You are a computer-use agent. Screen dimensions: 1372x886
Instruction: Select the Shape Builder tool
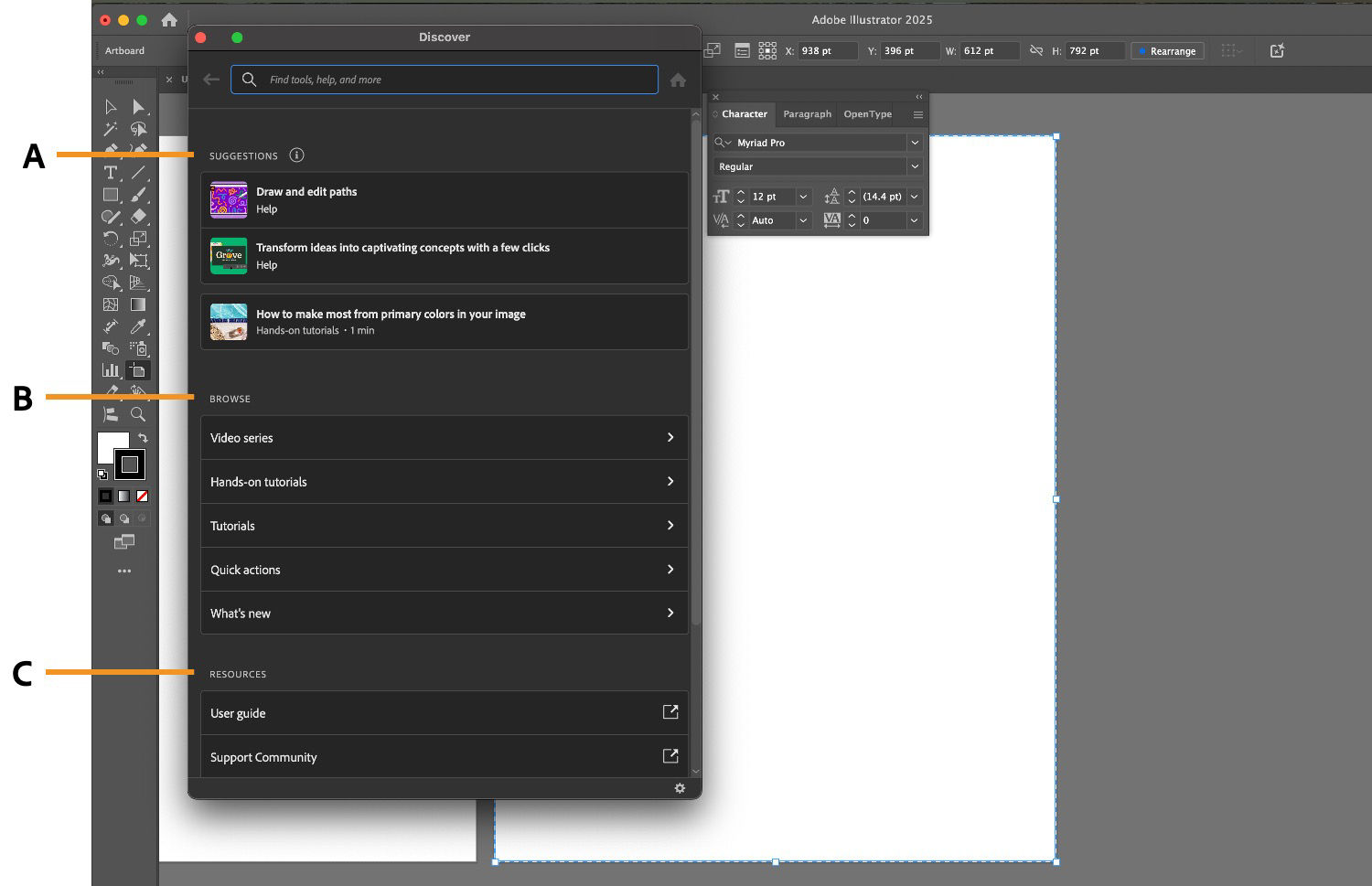[x=111, y=283]
